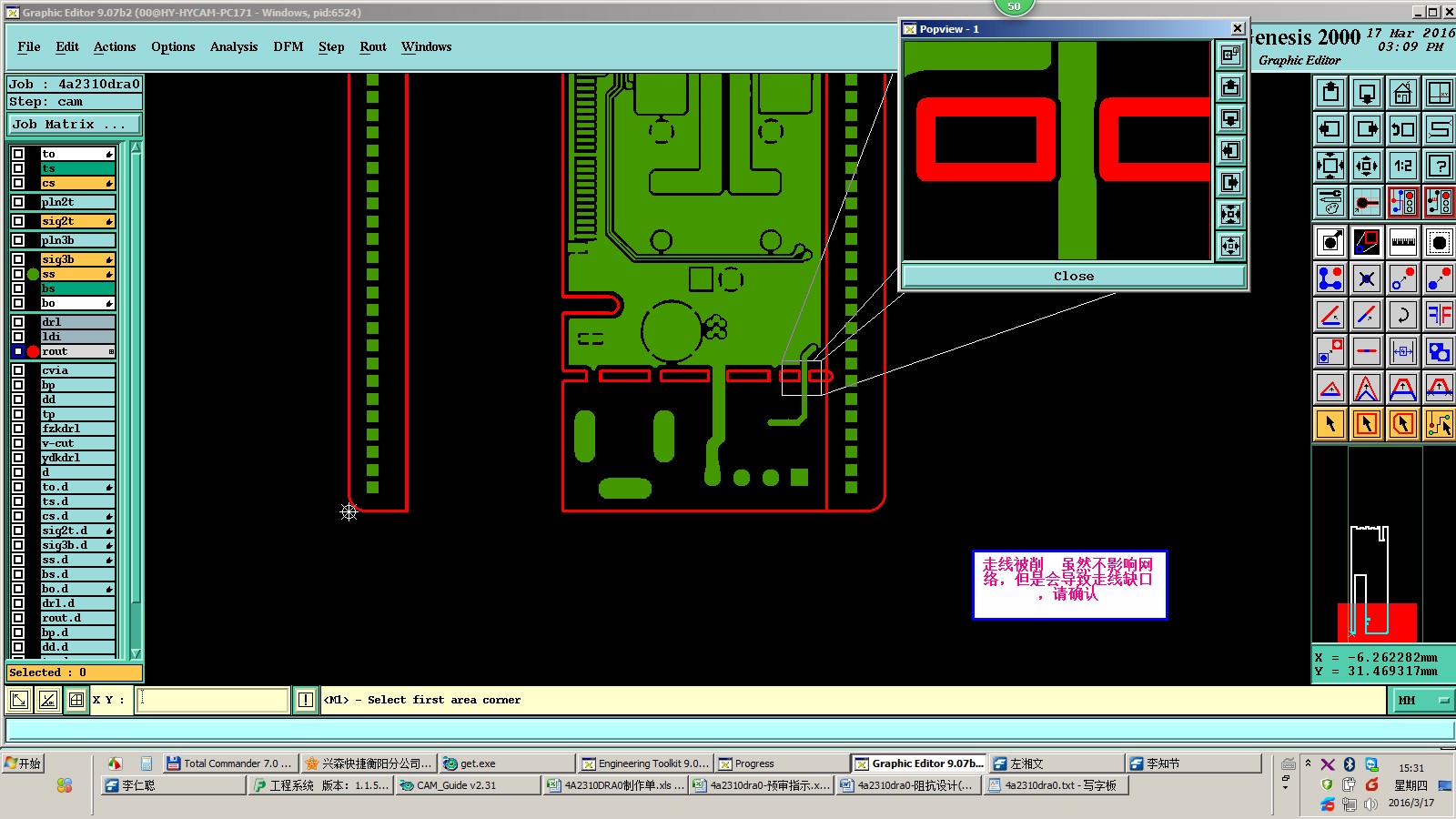Open the MM units dropdown

(1423, 700)
